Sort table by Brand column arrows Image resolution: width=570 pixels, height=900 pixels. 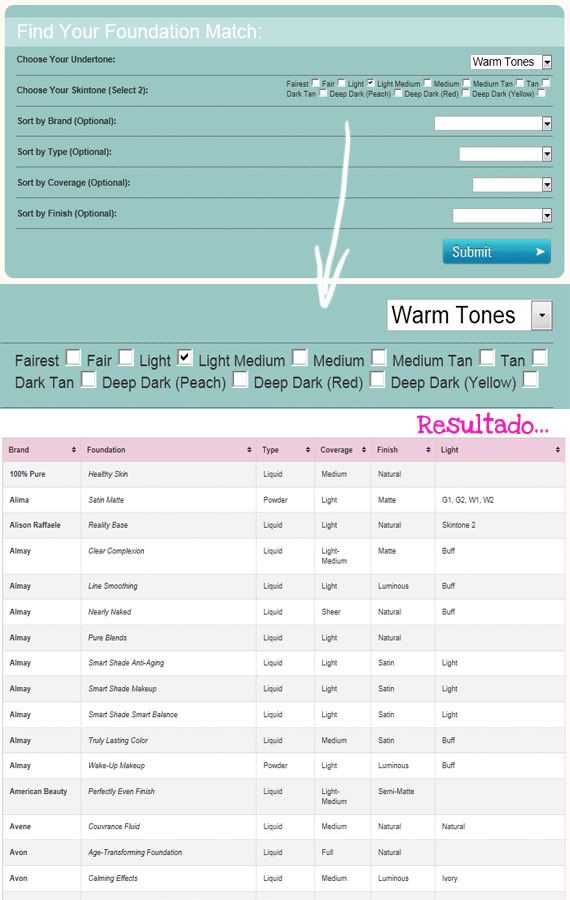tap(73, 450)
